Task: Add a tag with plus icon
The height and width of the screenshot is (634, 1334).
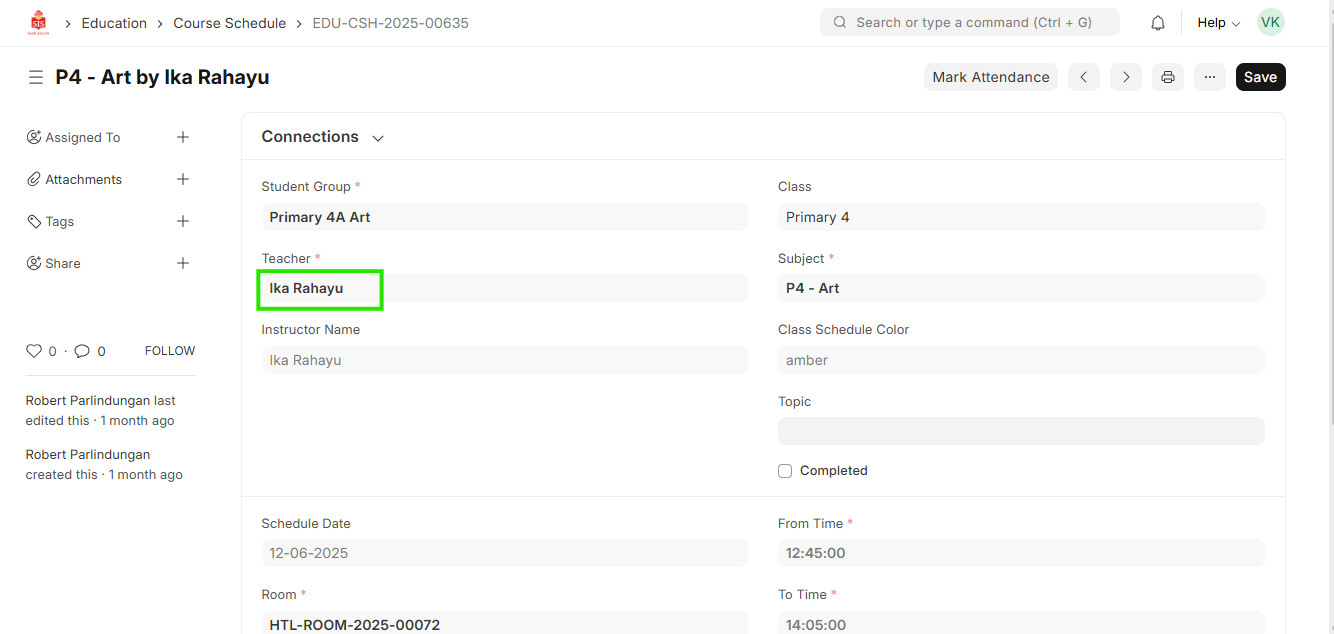Action: [x=183, y=221]
